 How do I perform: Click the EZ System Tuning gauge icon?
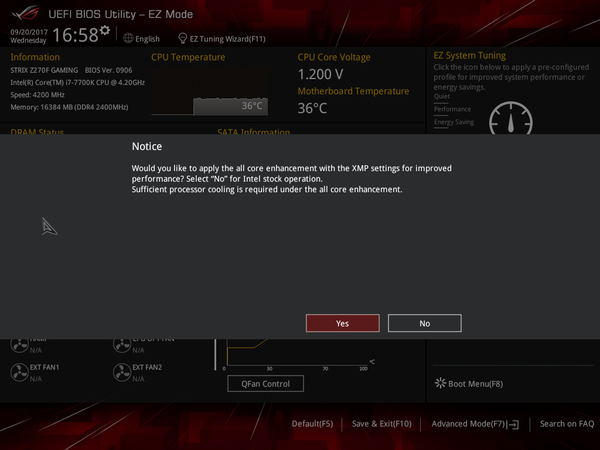click(510, 118)
